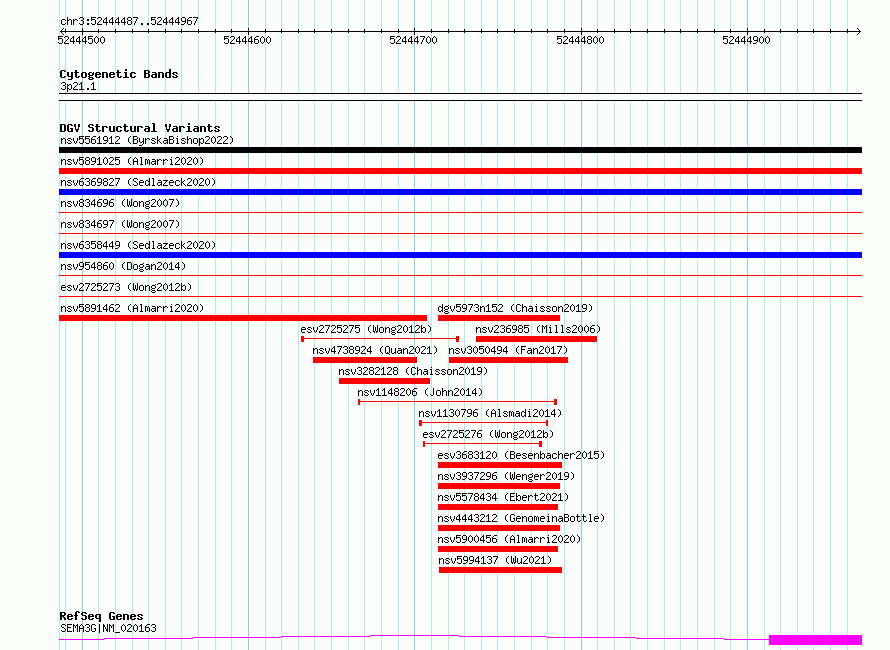890x650 pixels.
Task: Click ruler position 52444800
Action: tap(580, 40)
